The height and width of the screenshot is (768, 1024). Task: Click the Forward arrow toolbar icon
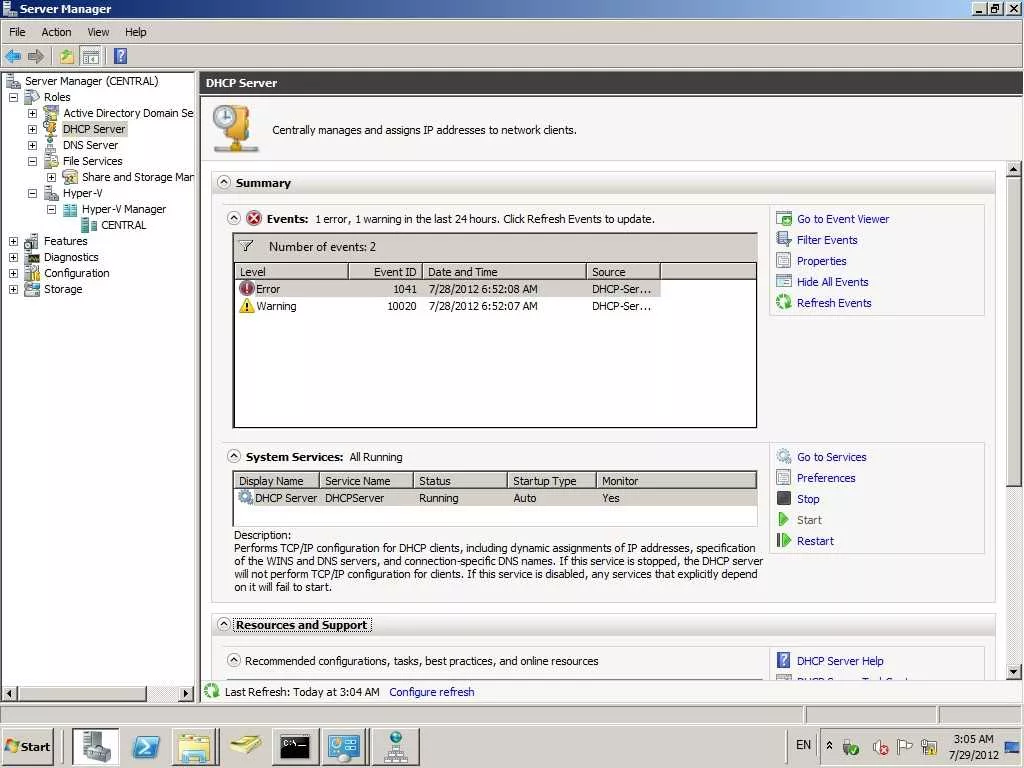pos(36,56)
